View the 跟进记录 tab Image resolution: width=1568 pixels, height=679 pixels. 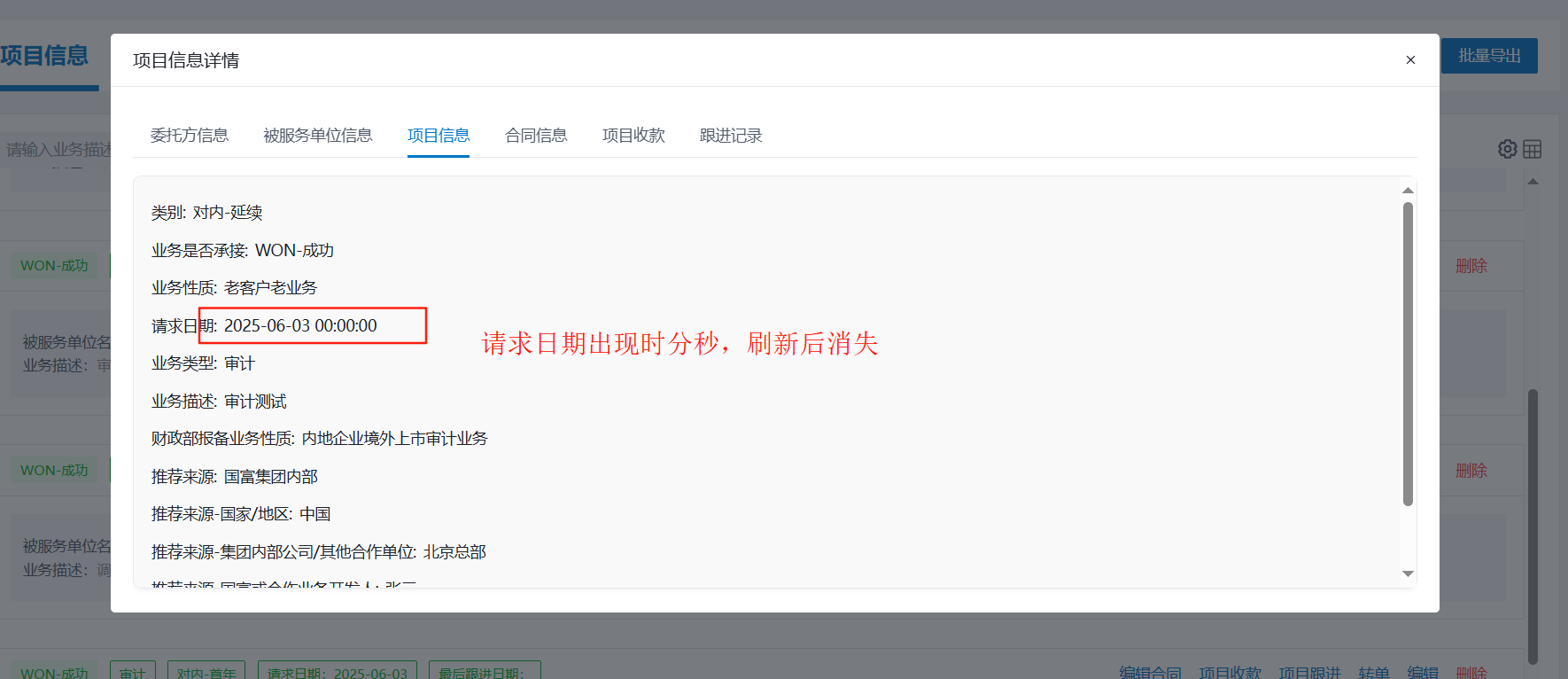[x=731, y=136]
